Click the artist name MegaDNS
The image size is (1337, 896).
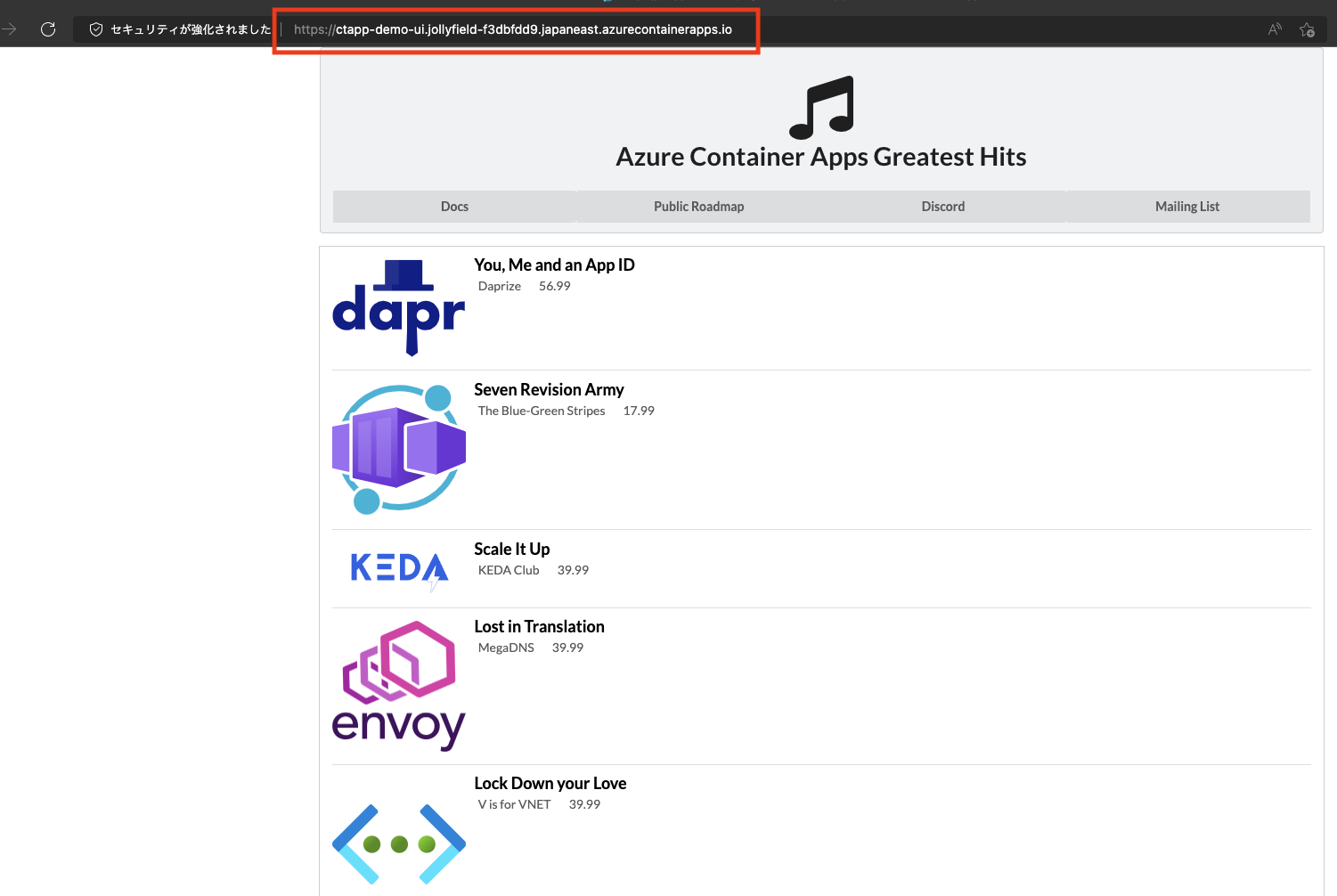point(506,648)
